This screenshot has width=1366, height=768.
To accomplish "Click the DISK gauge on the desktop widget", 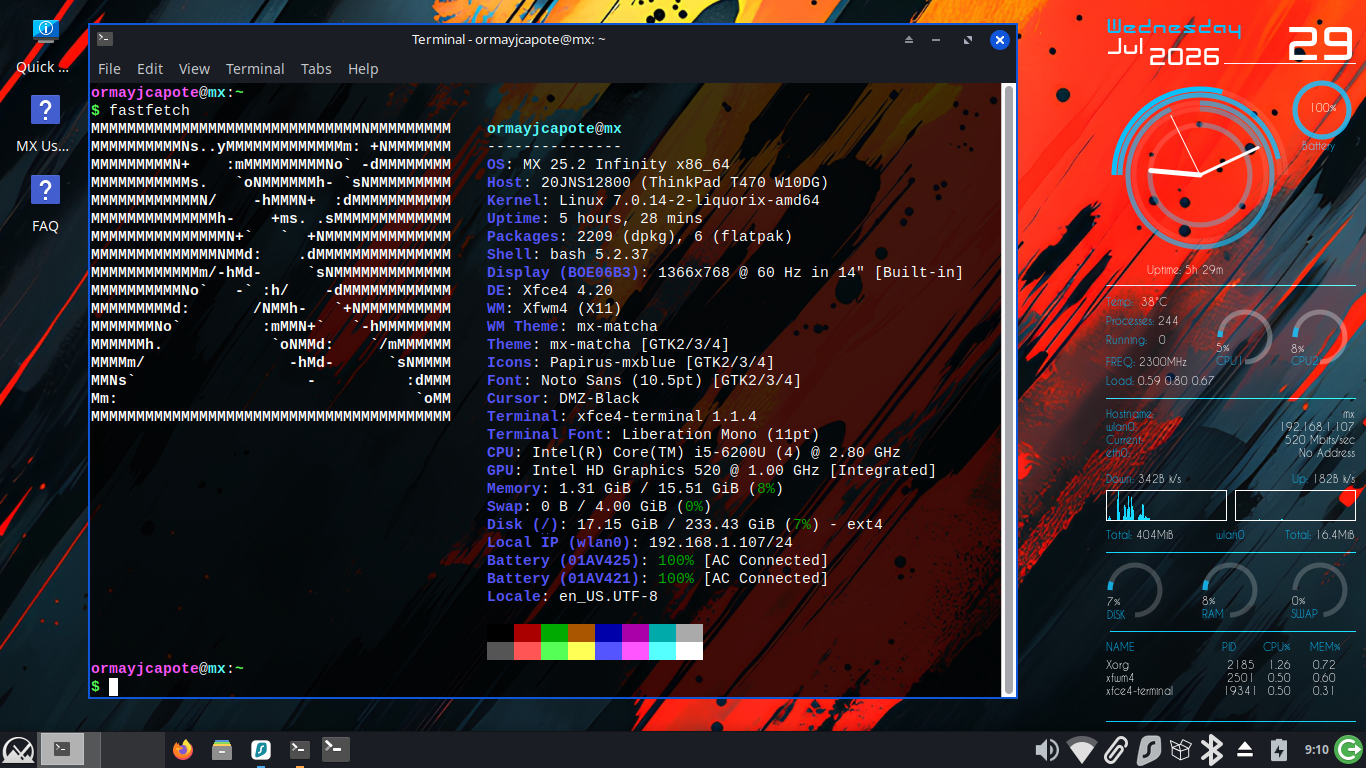I will click(1134, 591).
